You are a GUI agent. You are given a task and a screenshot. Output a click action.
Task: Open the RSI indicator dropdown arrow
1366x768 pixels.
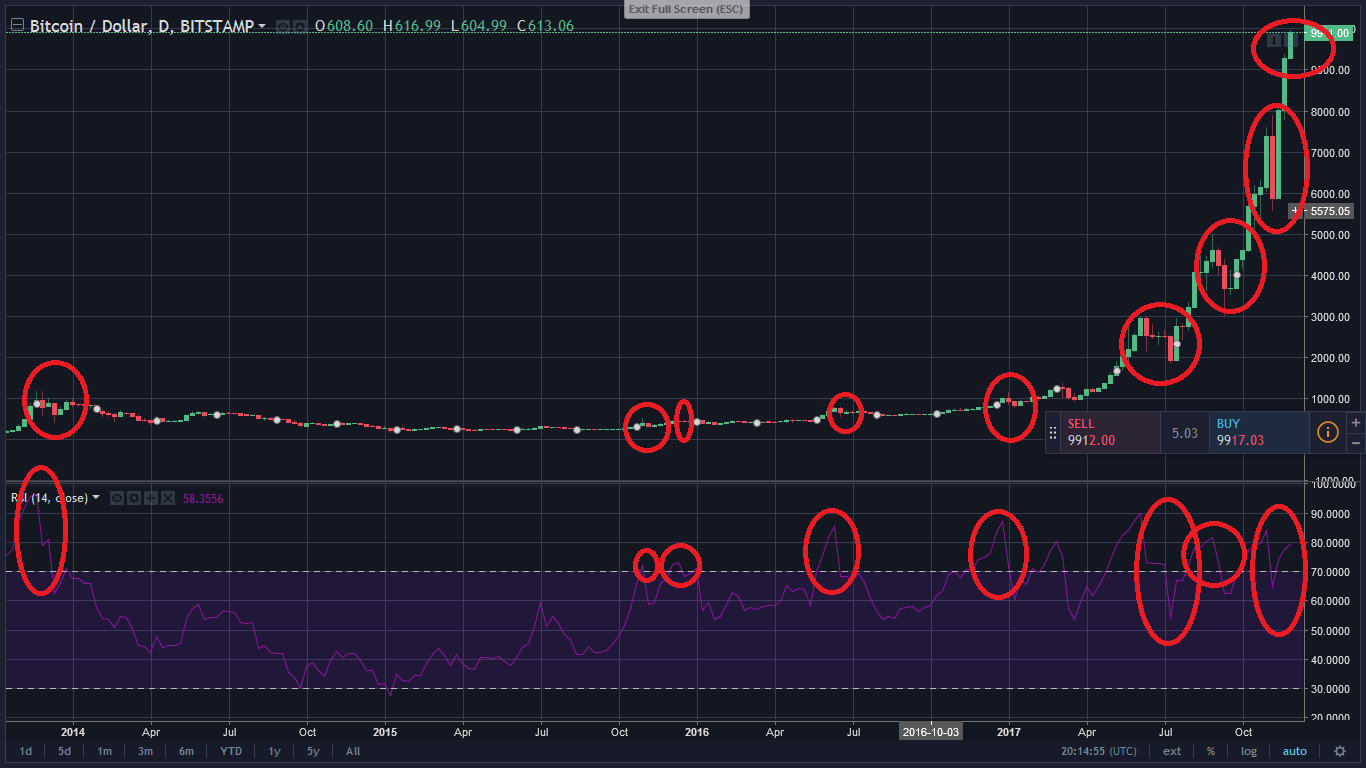click(x=97, y=497)
